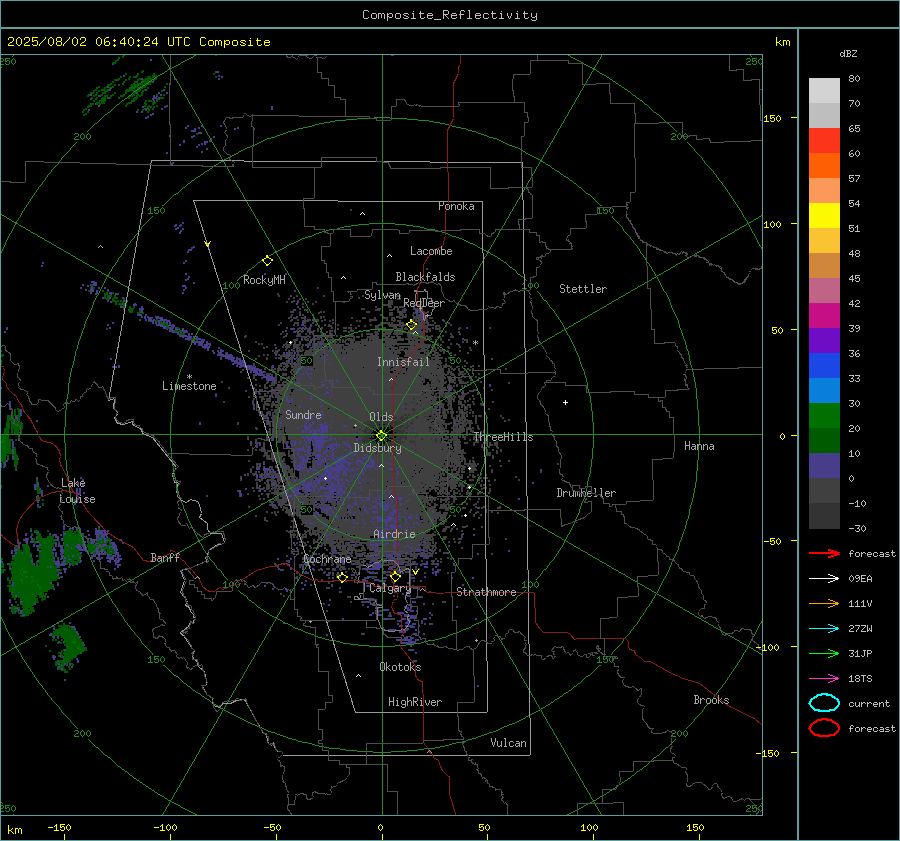Image resolution: width=900 pixels, height=841 pixels.
Task: Select the yellow 54 dBZ swatch
Action: point(824,216)
